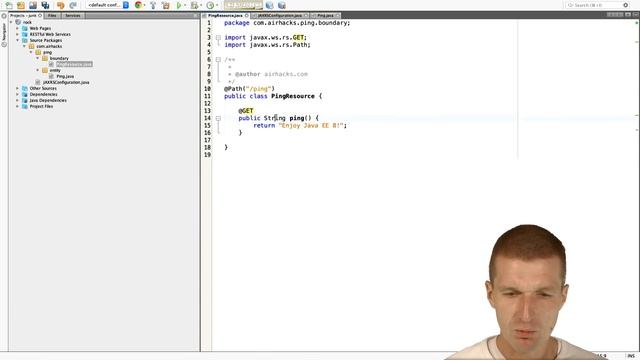Click the INS indicator in status bar
640x360 pixels.
631,356
